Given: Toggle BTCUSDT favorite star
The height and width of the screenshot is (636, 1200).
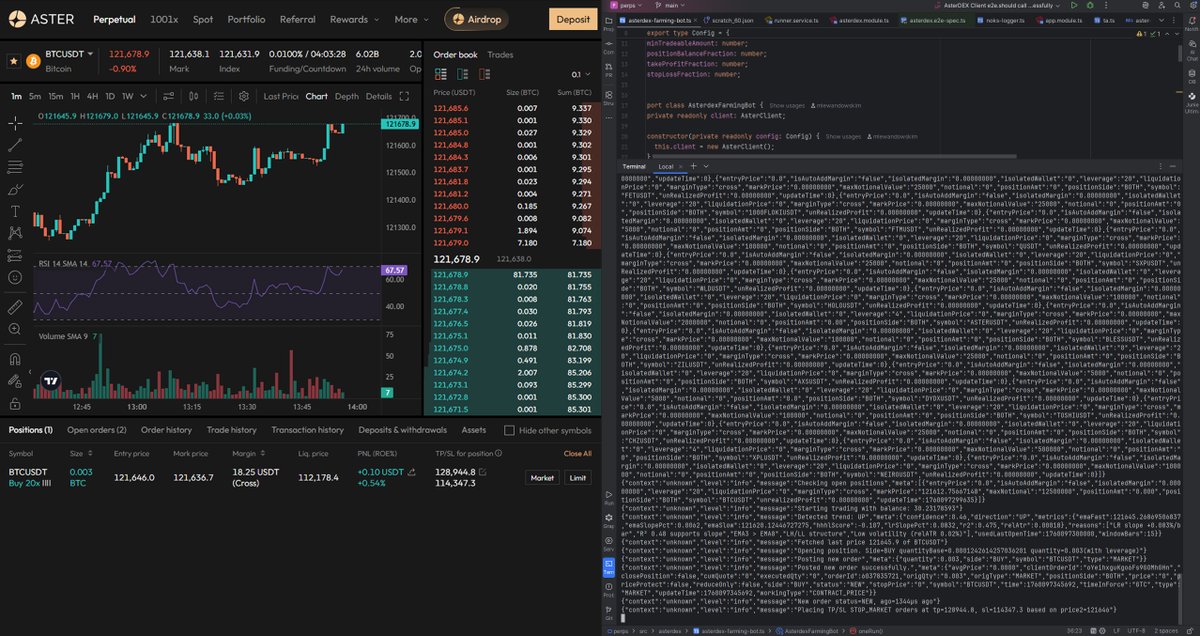Looking at the screenshot, I should click(x=13, y=61).
